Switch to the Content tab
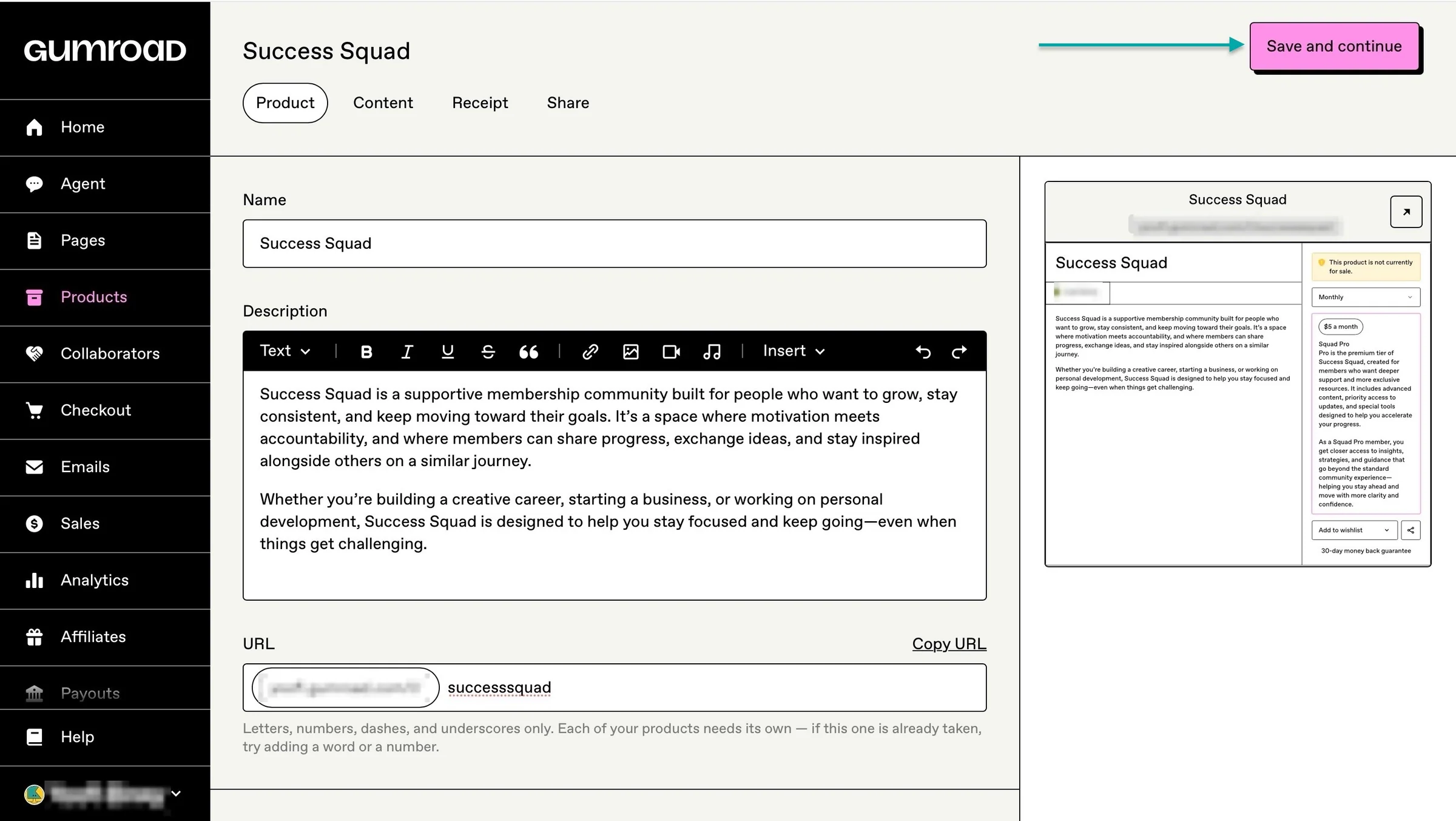Viewport: 1456px width, 821px height. point(383,103)
